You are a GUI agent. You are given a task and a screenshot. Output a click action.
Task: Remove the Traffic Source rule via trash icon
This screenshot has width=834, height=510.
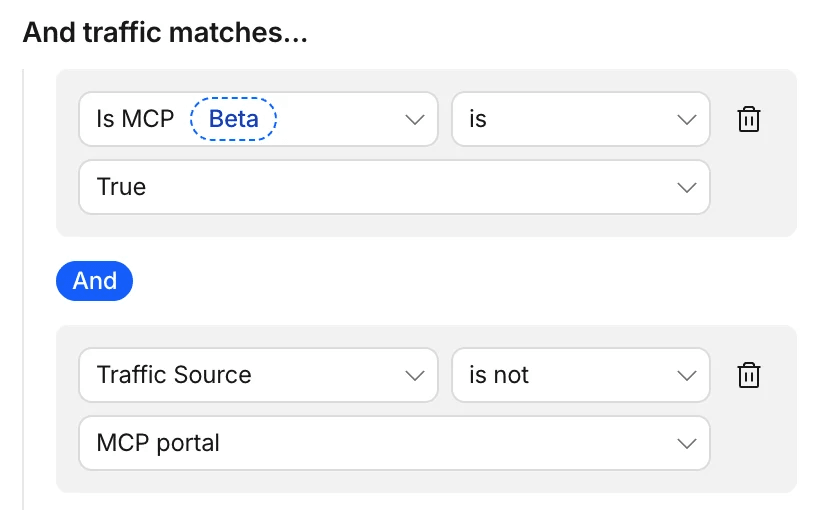click(748, 375)
